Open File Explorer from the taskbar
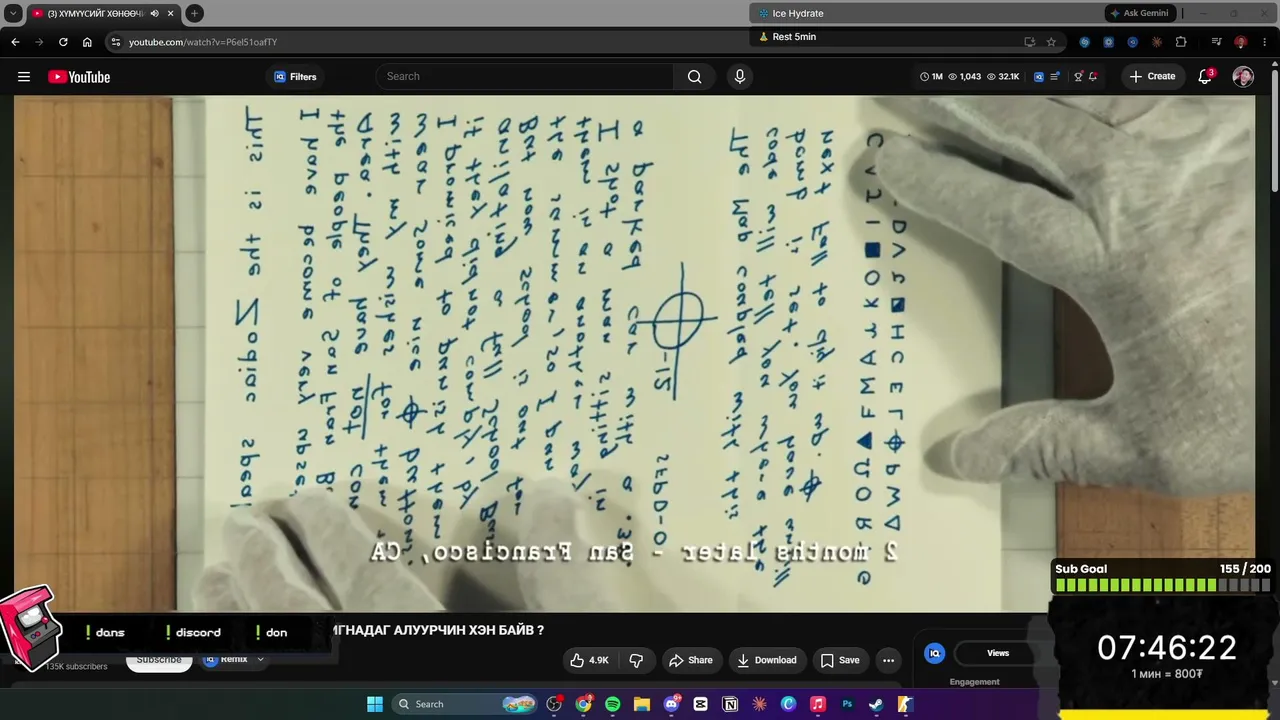The height and width of the screenshot is (720, 1280). [642, 704]
